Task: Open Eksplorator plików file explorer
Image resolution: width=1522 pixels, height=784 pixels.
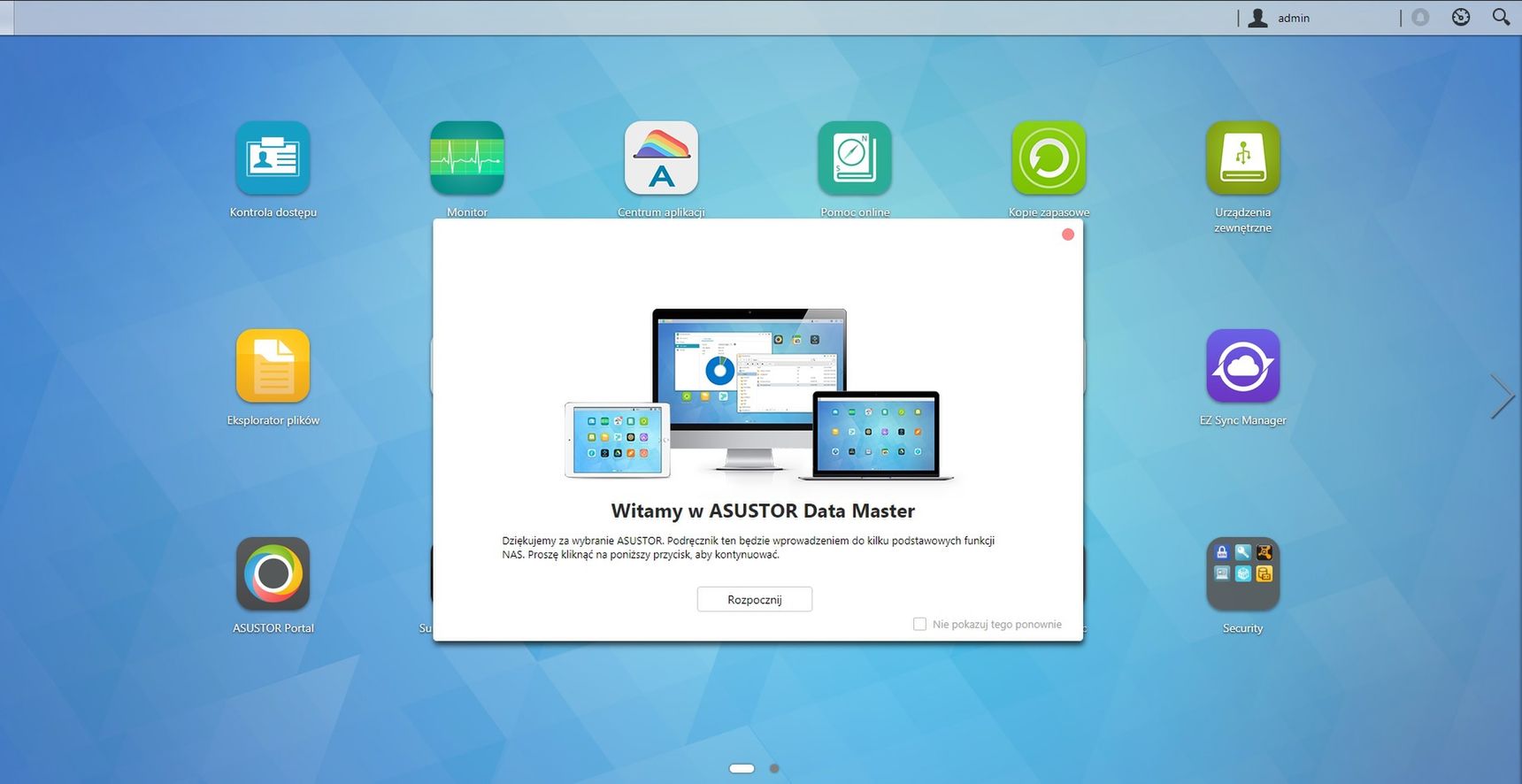Action: click(273, 366)
